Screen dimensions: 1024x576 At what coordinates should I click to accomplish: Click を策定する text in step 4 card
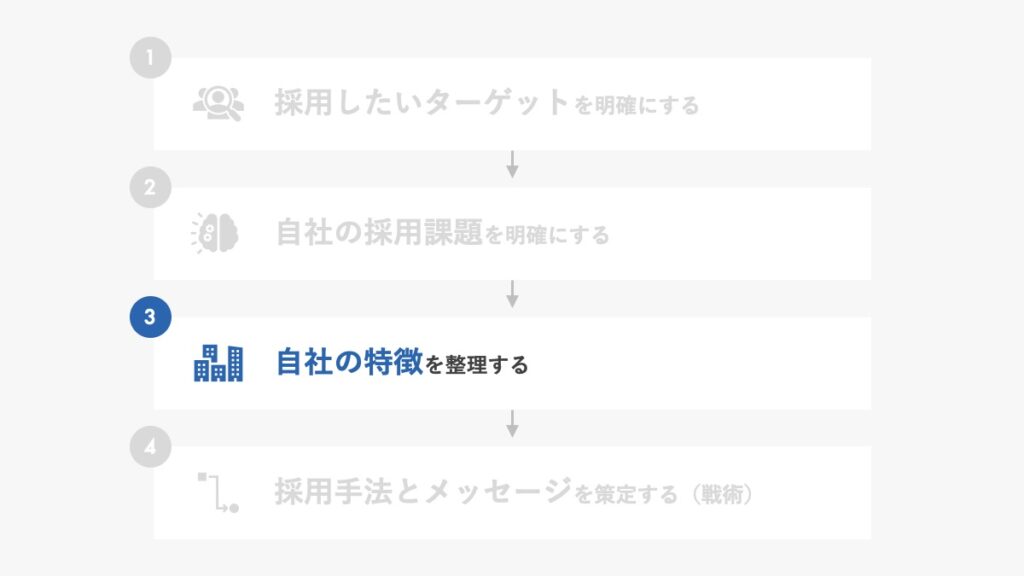pyautogui.click(x=626, y=494)
